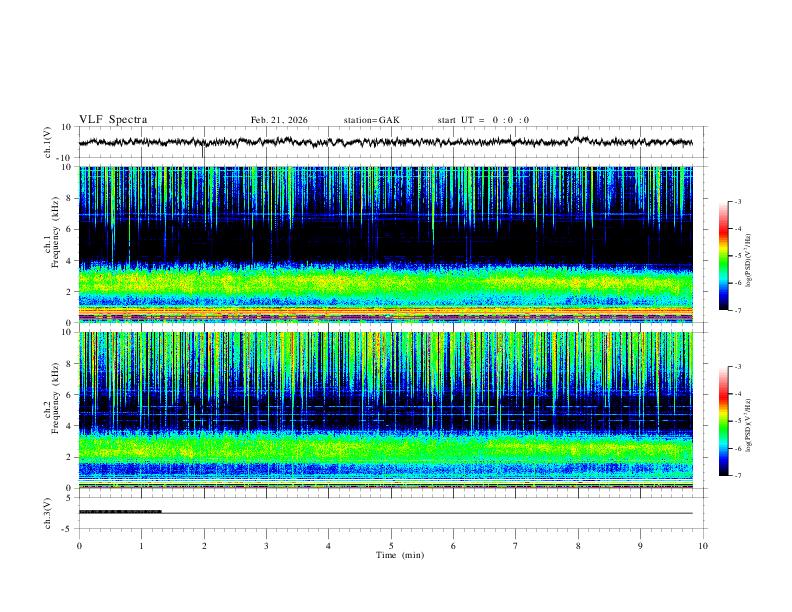
Task: Click the 'ch.3(V)' axis label
Action: point(48,513)
